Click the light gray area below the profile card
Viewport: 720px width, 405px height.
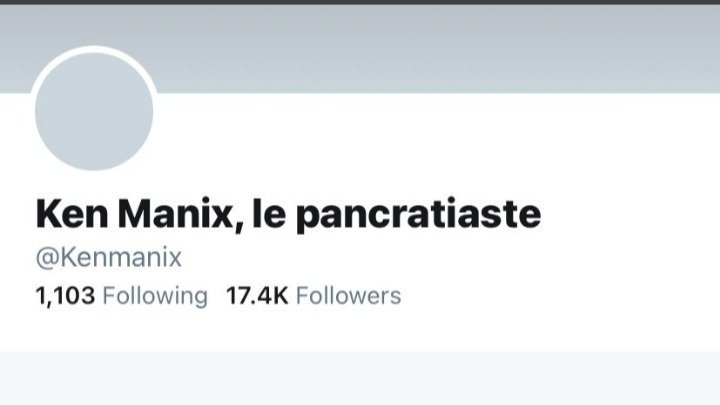[360, 378]
